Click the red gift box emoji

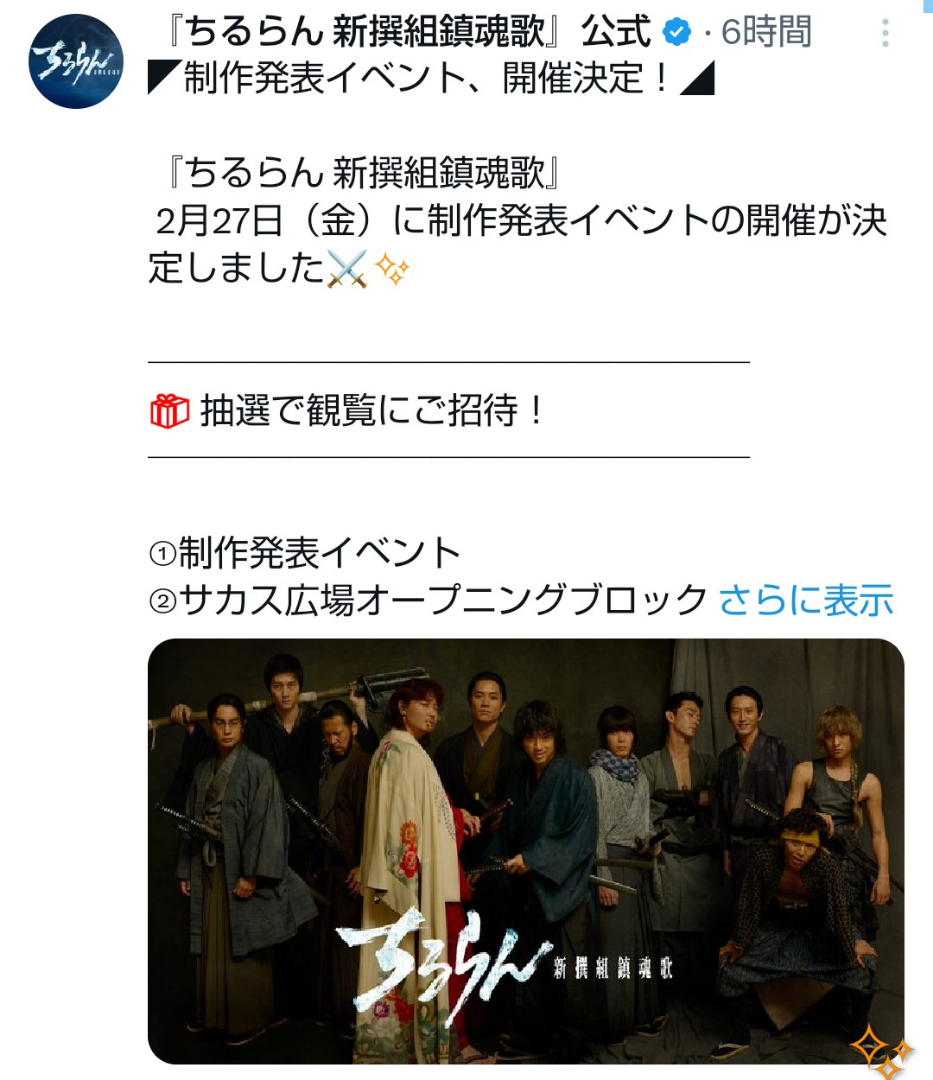(169, 411)
